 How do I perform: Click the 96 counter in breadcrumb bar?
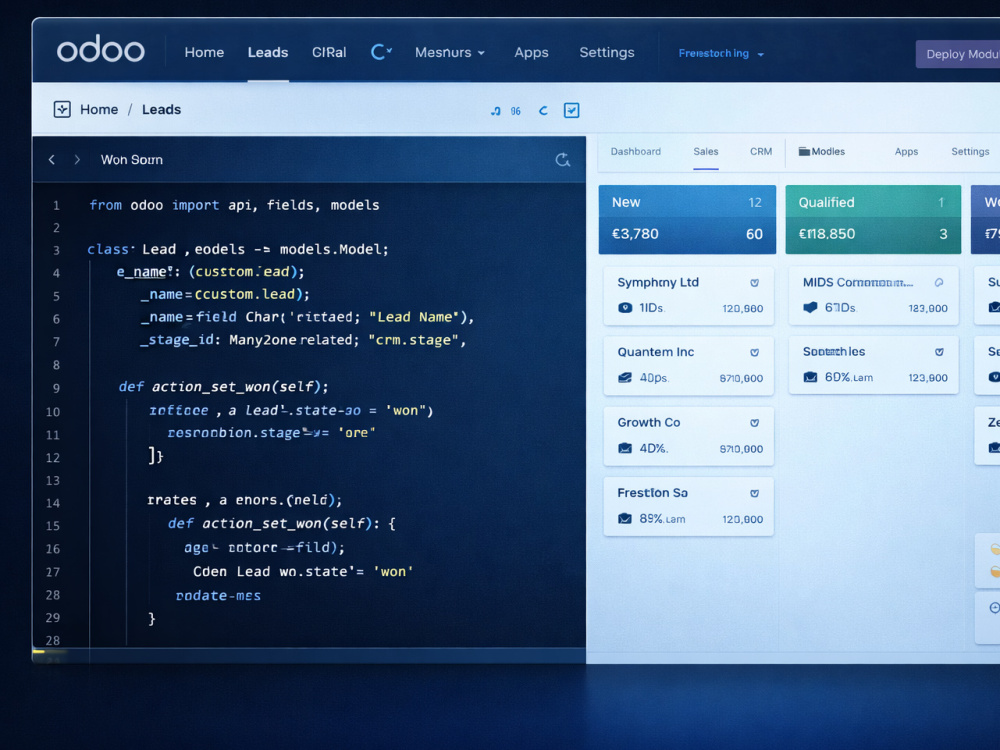point(515,111)
